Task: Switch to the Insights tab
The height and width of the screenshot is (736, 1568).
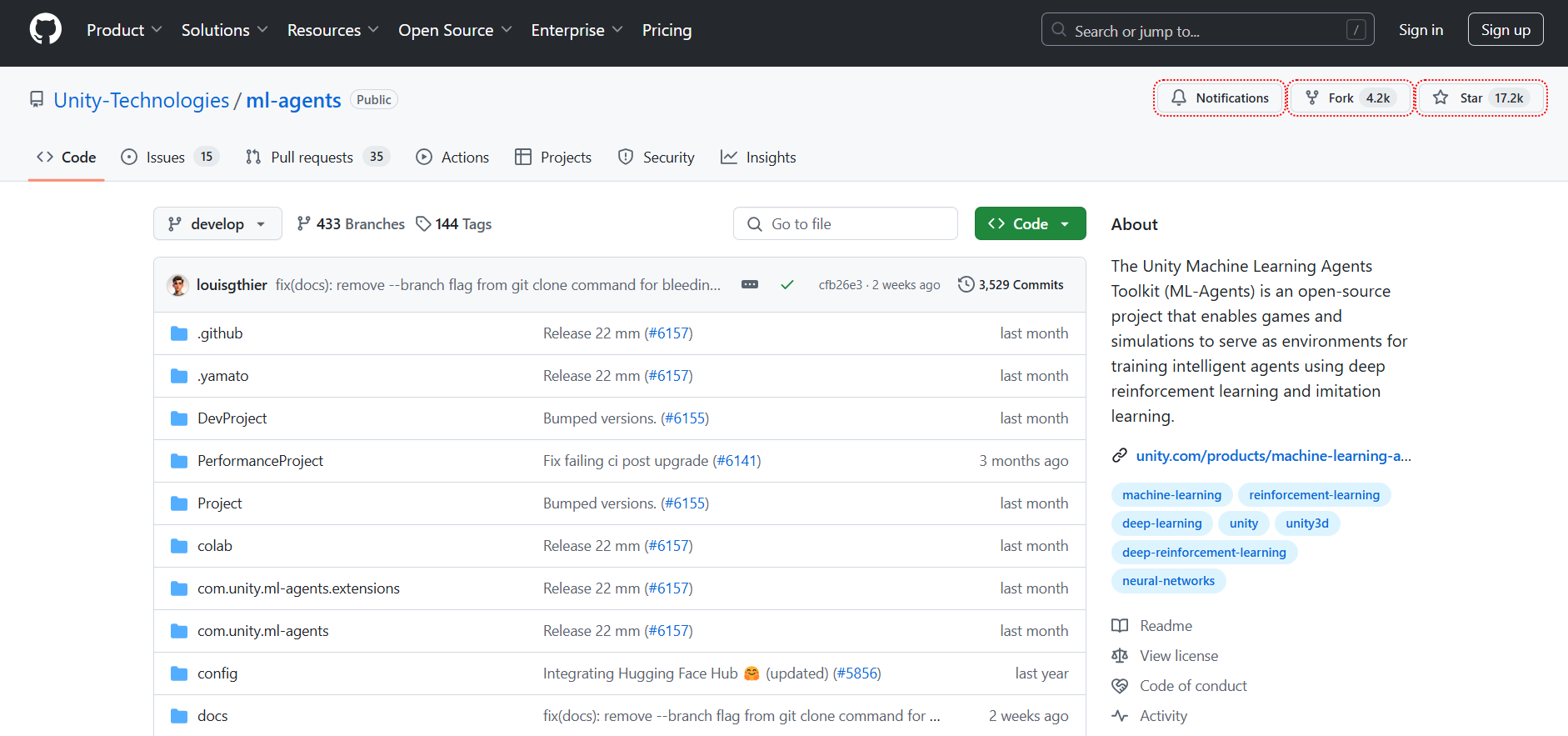Action: [x=758, y=157]
